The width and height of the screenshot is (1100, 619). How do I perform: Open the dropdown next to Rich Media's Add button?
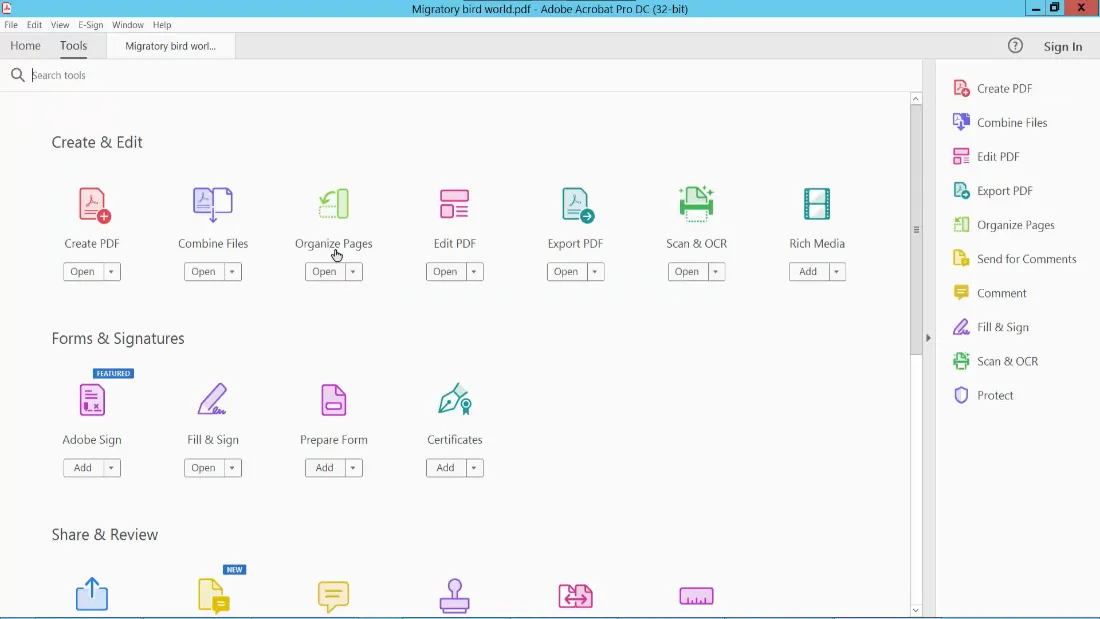[837, 271]
